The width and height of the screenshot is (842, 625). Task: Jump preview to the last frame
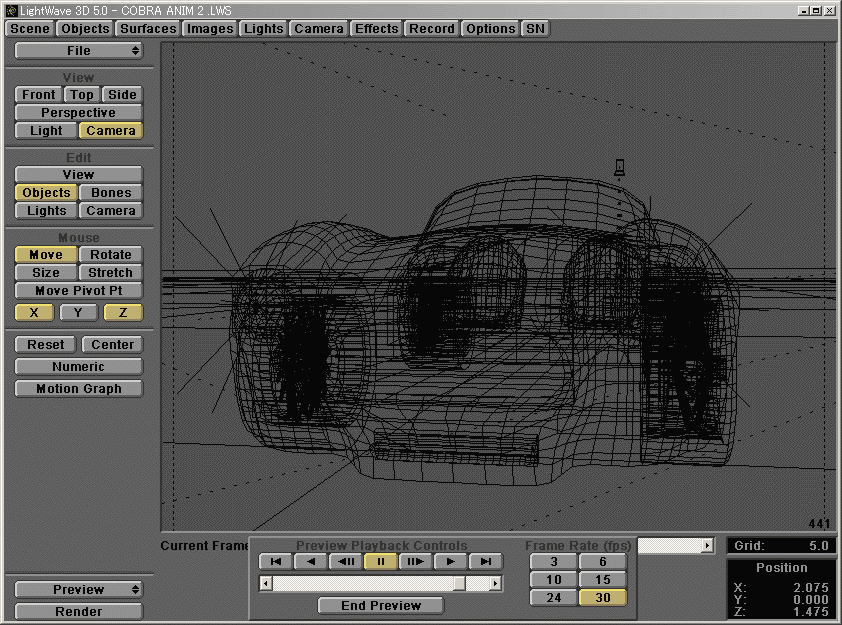[x=485, y=561]
